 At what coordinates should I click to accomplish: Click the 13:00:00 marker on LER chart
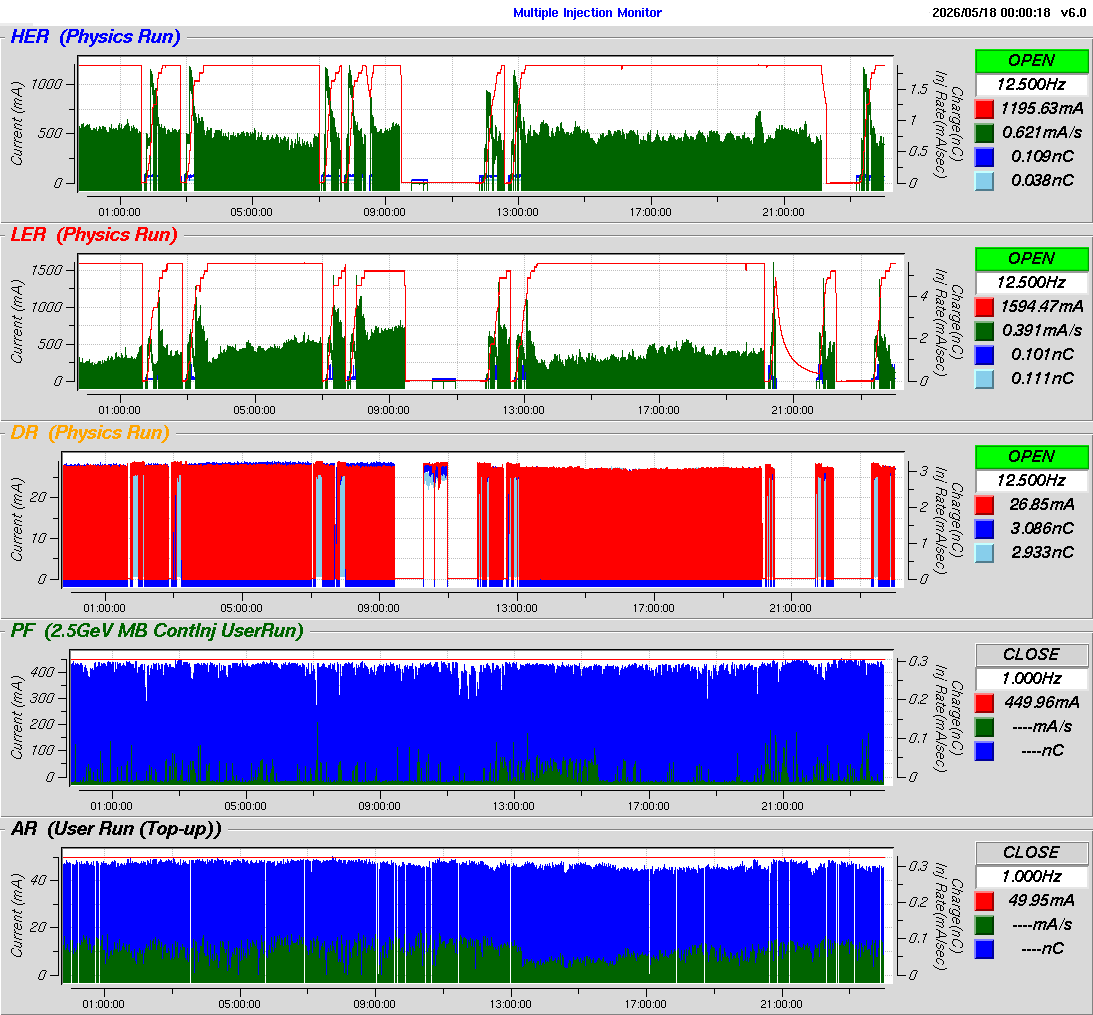pyautogui.click(x=523, y=410)
